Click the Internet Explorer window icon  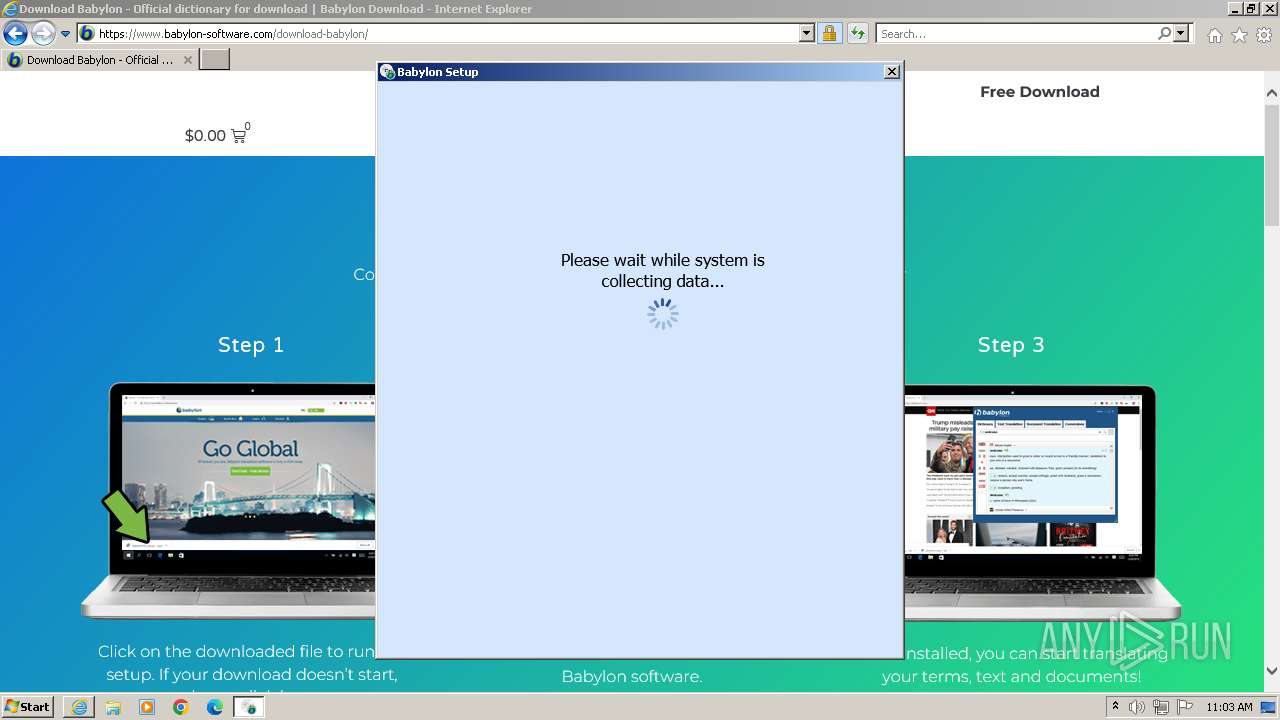coord(10,9)
